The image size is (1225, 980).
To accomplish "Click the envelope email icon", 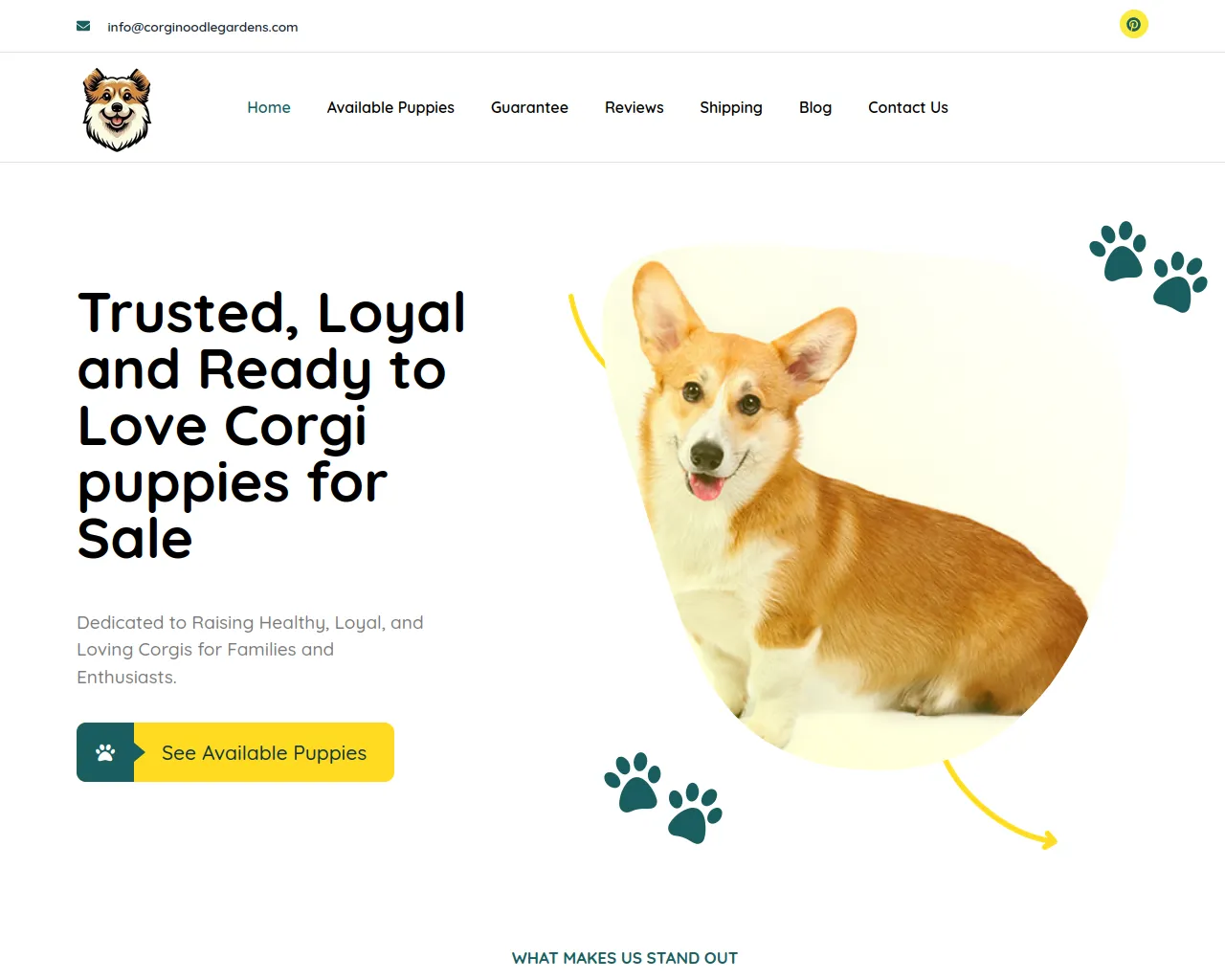I will click(x=83, y=27).
